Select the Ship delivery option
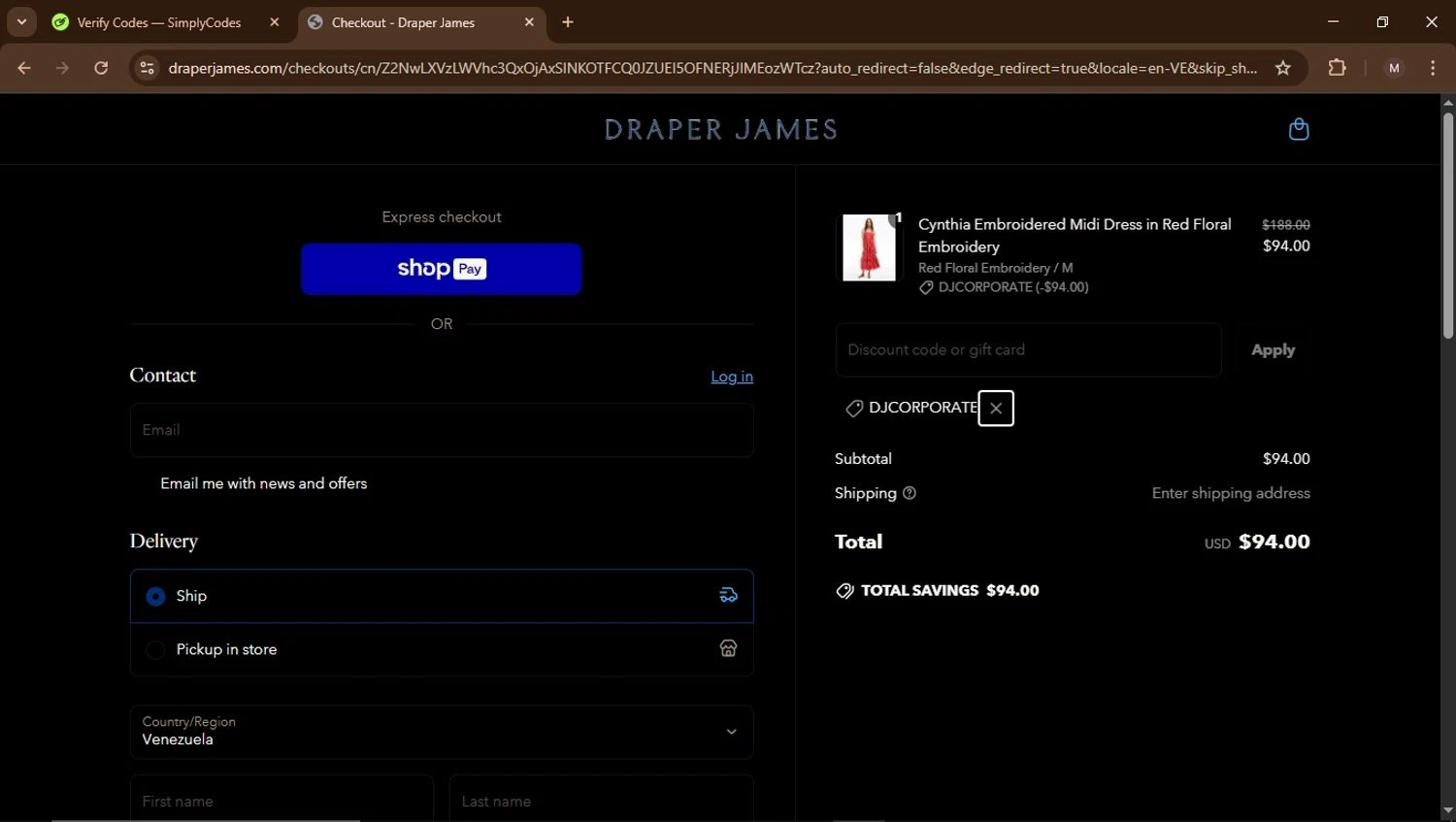 click(442, 596)
